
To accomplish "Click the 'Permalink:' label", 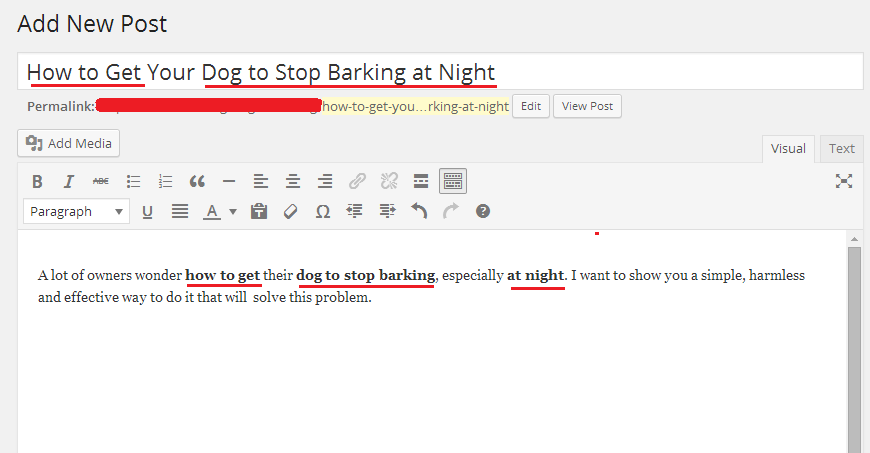I will coord(61,106).
